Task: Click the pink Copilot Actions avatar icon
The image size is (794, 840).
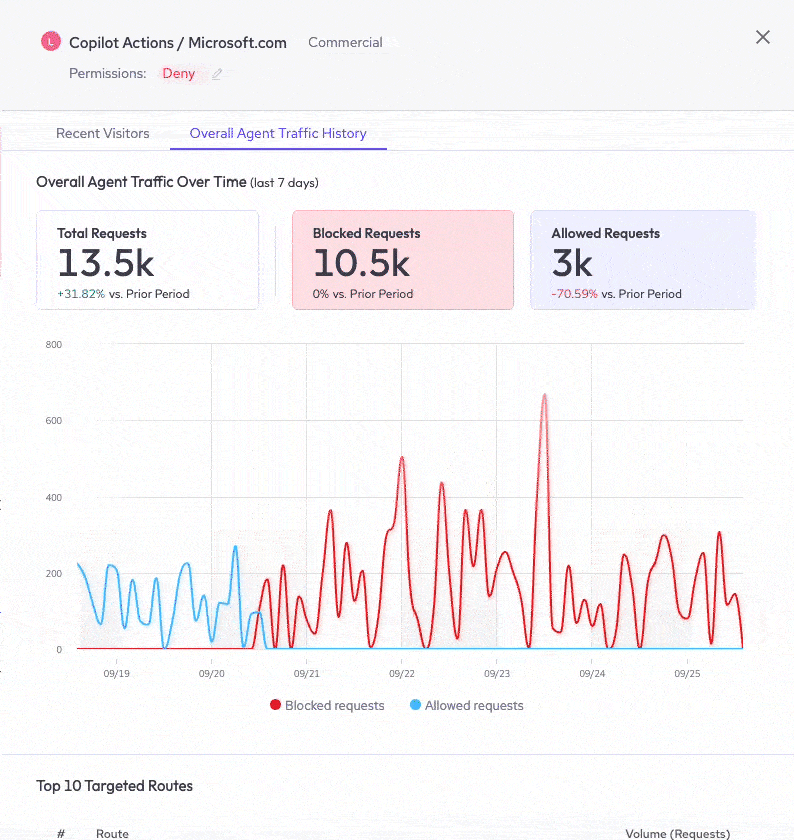Action: (50, 42)
